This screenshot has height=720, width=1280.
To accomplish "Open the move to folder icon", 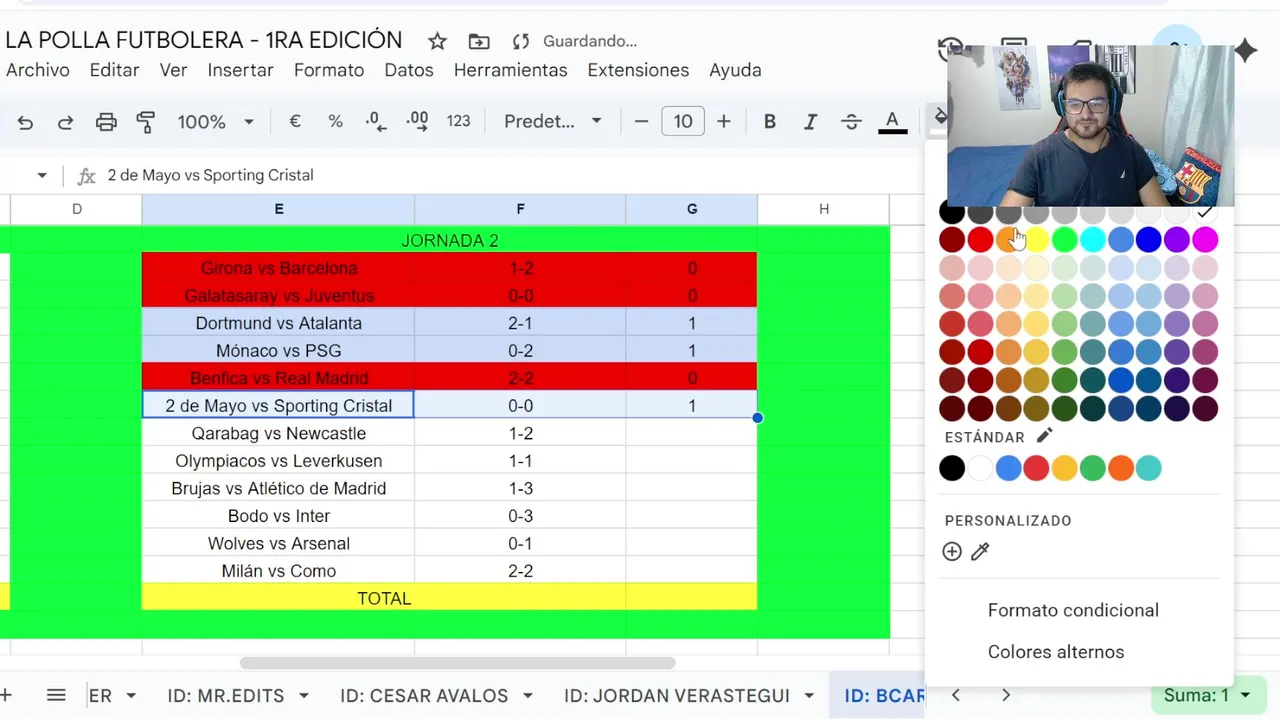I will pyautogui.click(x=479, y=41).
